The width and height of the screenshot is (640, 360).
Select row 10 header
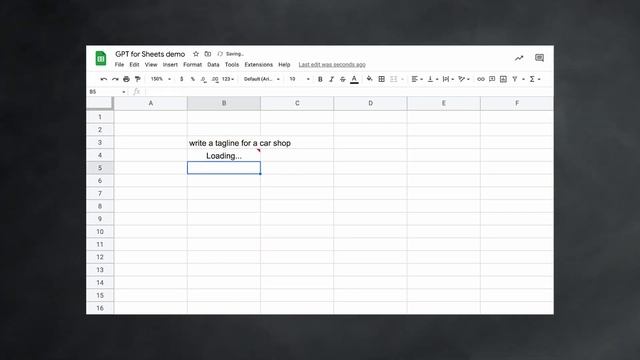(100, 231)
